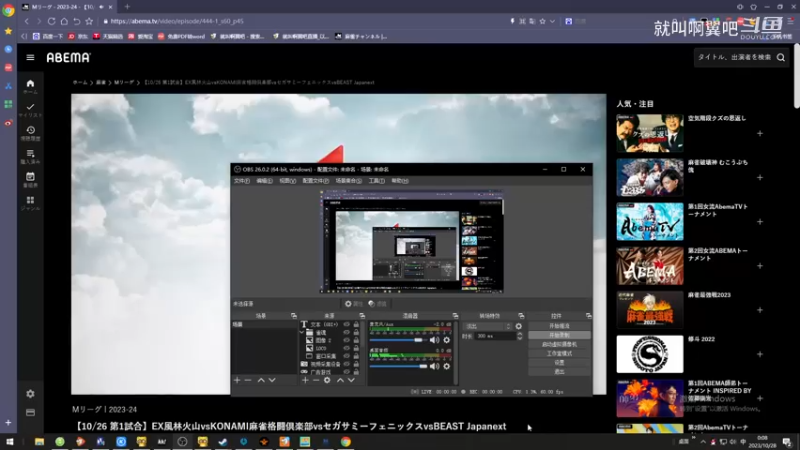The height and width of the screenshot is (450, 800).
Task: Open Chrome from the taskbar
Action: [x=345, y=441]
